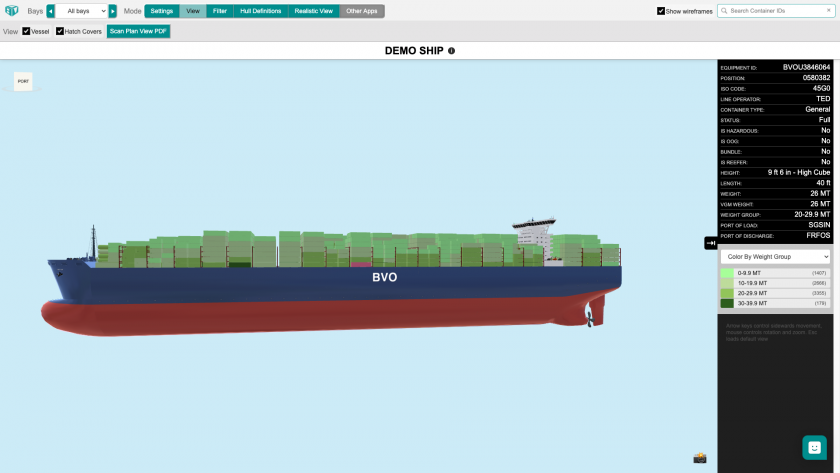Switch to the Filter mode tab
Screen dimensions: 840x473
tap(220, 11)
